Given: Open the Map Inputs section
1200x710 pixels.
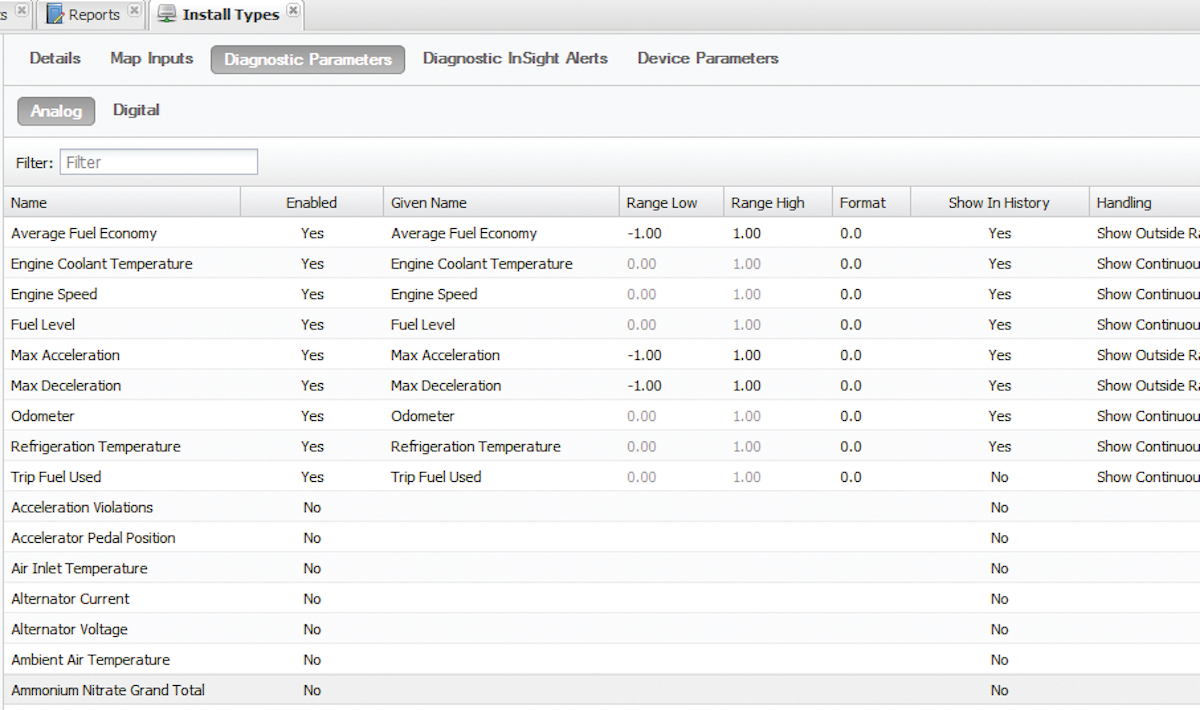Looking at the screenshot, I should pyautogui.click(x=151, y=59).
